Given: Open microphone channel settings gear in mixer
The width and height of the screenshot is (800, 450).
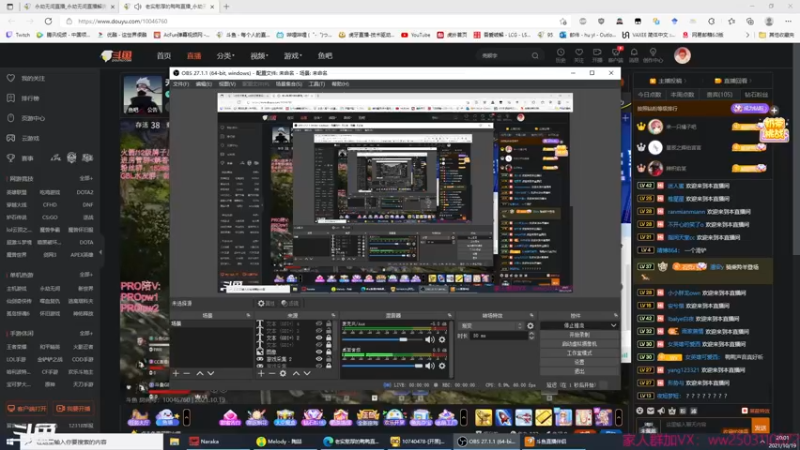Looking at the screenshot, I should 442,339.
